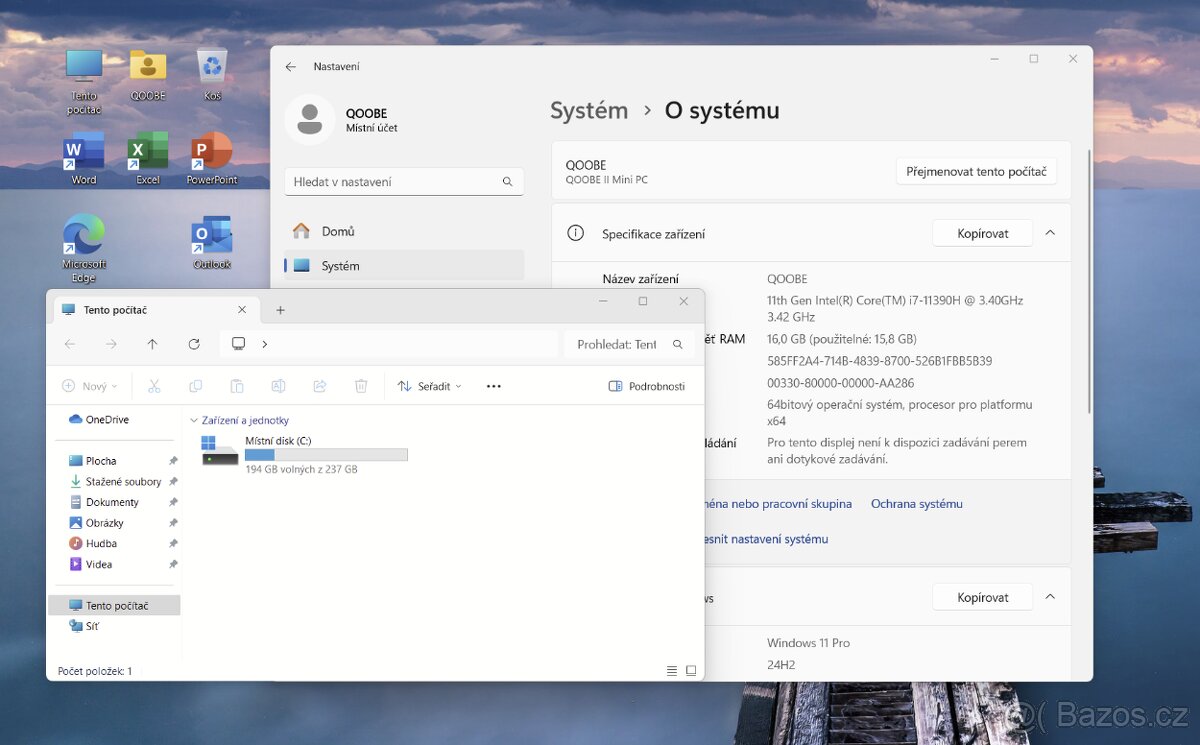Click the Systém breadcrumb in the heading

589,110
